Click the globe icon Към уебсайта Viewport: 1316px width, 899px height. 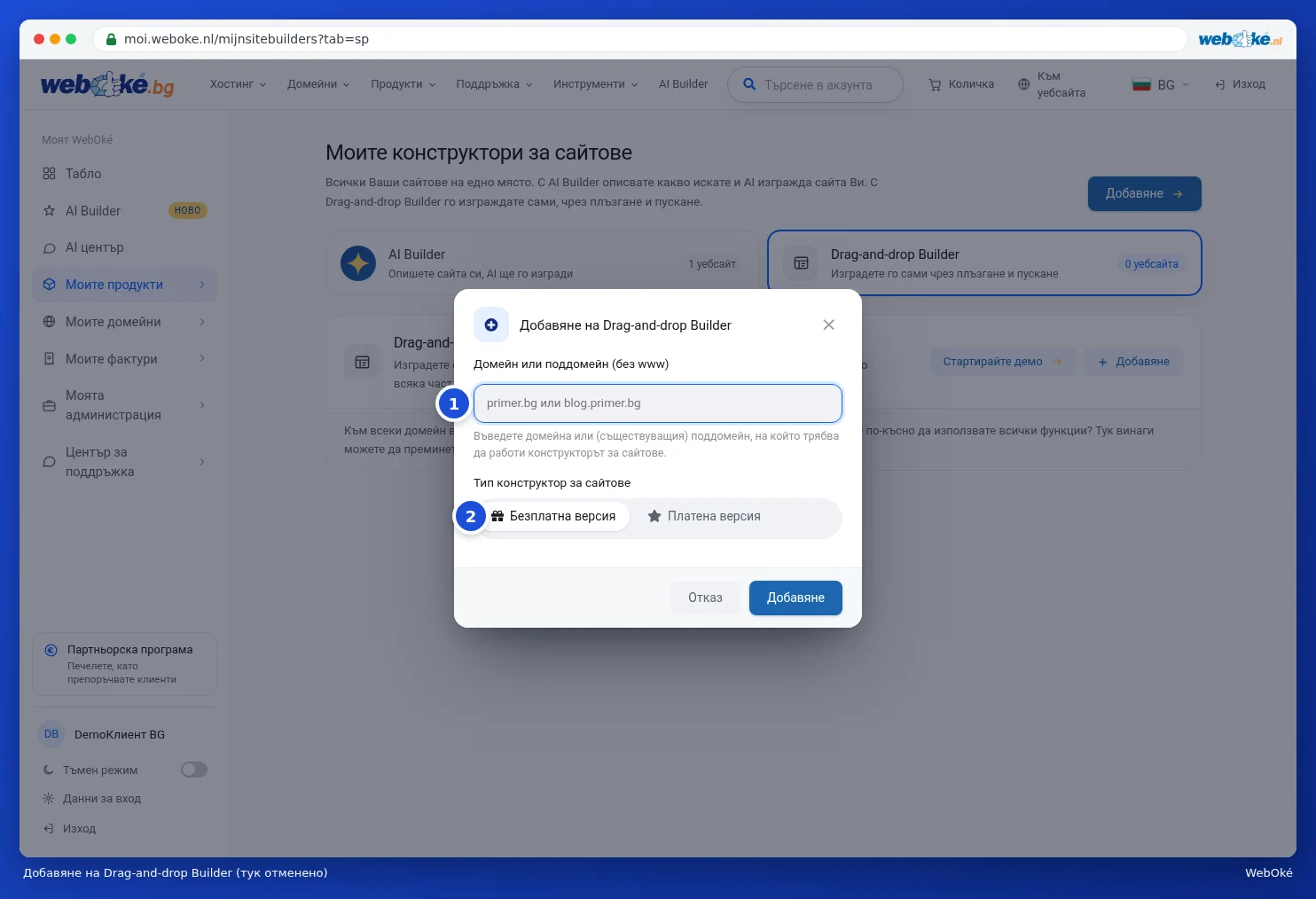1024,84
